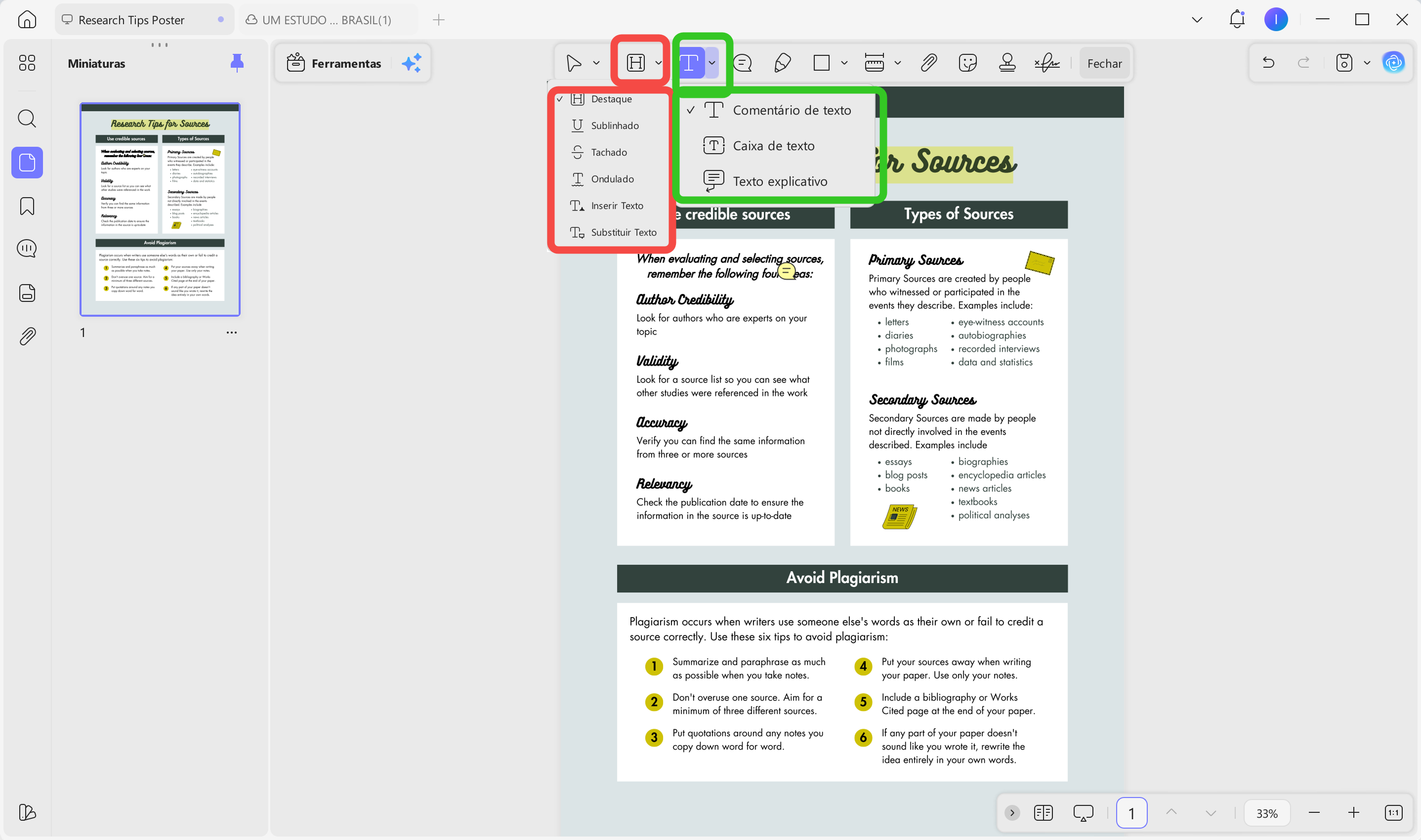Select Destaque in markup menu
Image resolution: width=1421 pixels, height=840 pixels.
(611, 99)
